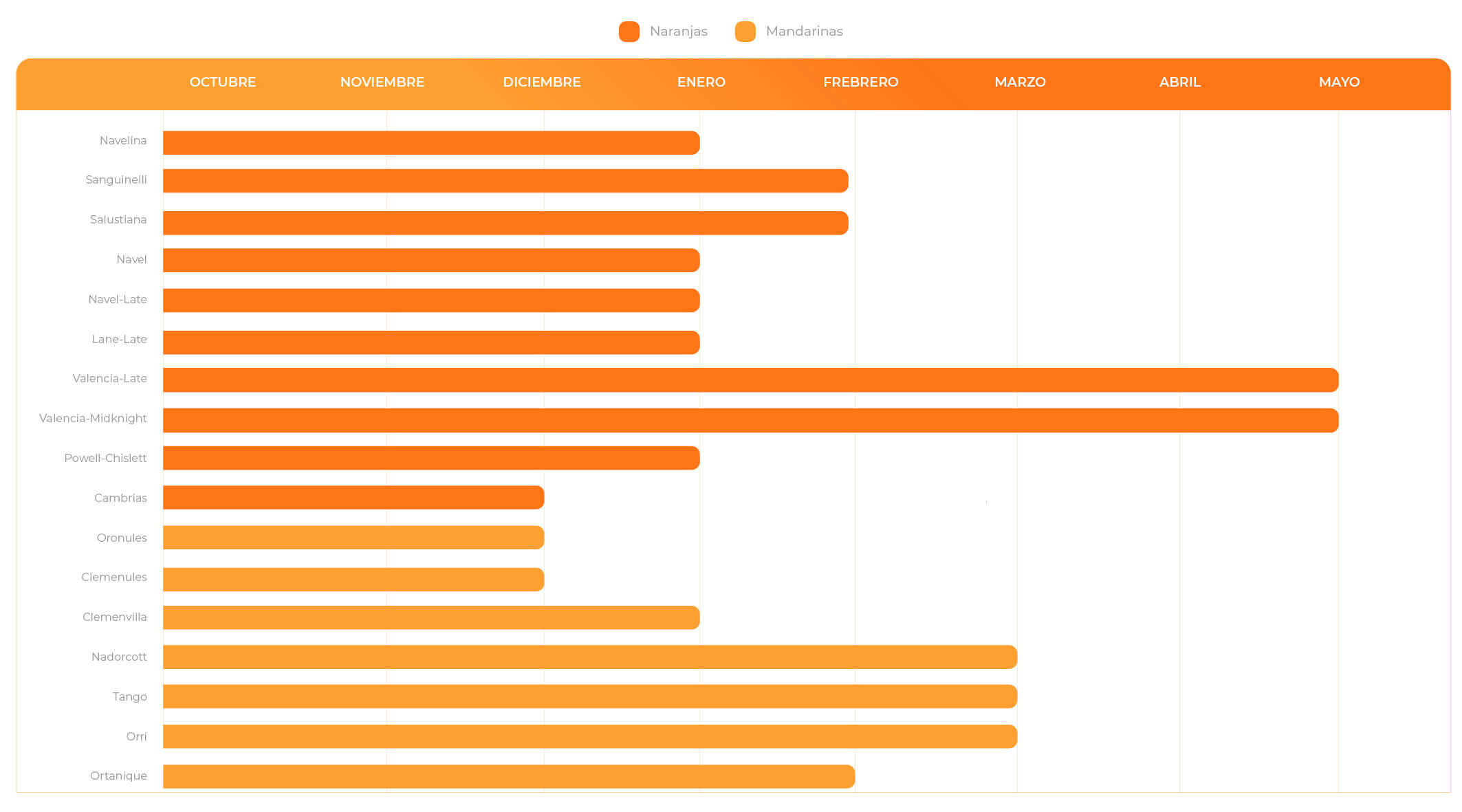Select the Orri season bar
The height and width of the screenshot is (812, 1462).
click(590, 736)
